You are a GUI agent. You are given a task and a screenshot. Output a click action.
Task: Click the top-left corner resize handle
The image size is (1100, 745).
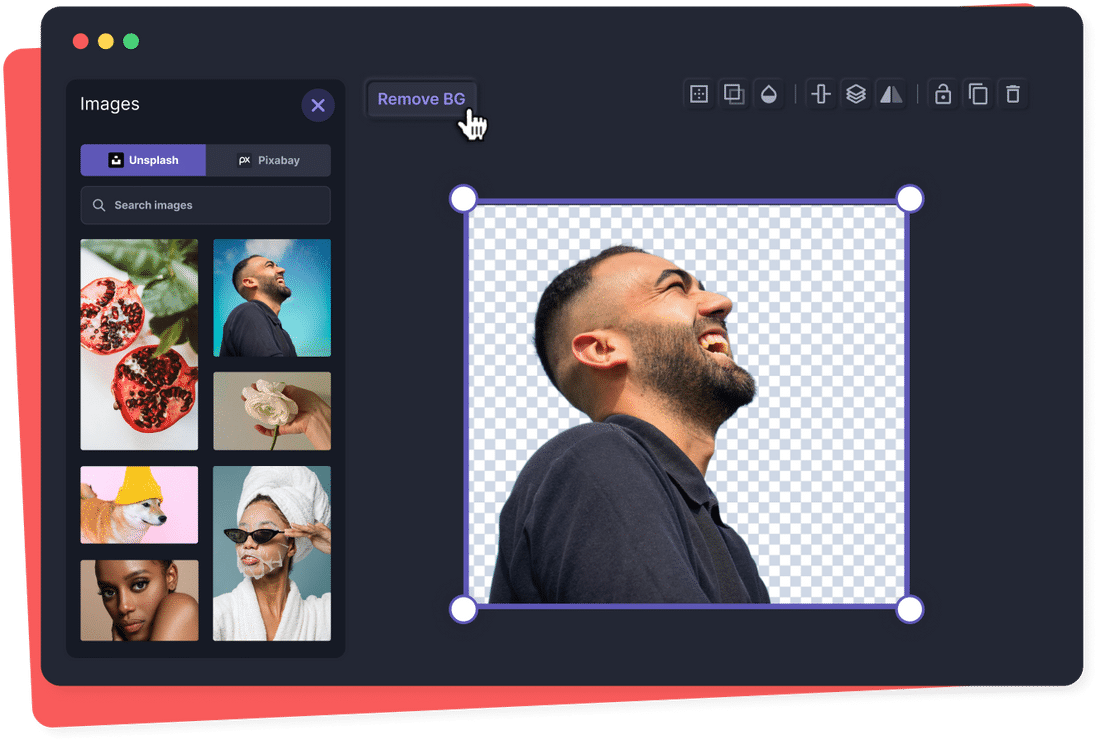(462, 198)
